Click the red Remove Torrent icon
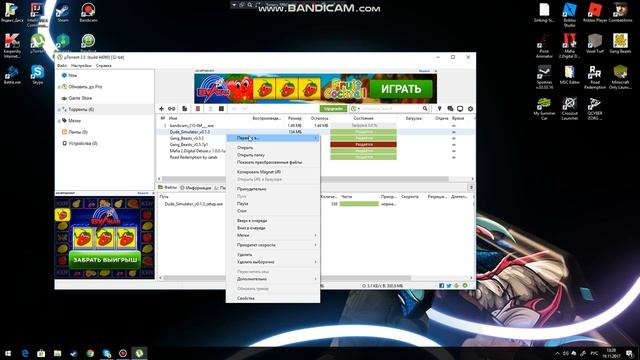640x360 pixels. (198, 109)
